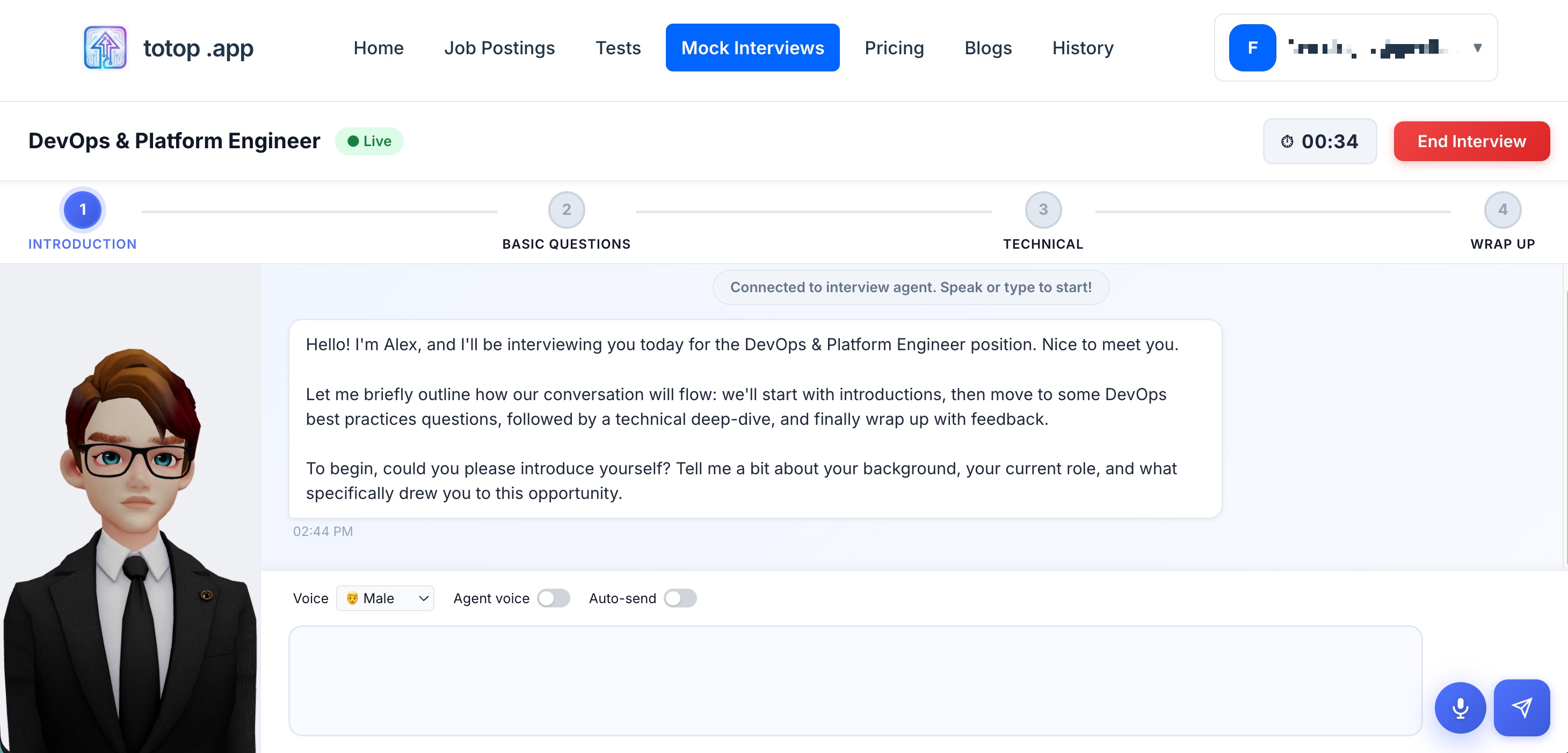Select step 1 Introduction marker
This screenshot has height=753, width=1568.
(83, 209)
